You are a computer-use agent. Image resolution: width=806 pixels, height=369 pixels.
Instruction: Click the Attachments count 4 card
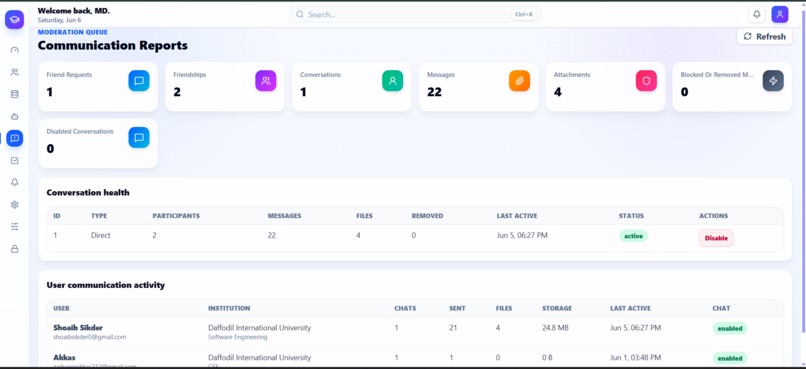[x=605, y=86]
